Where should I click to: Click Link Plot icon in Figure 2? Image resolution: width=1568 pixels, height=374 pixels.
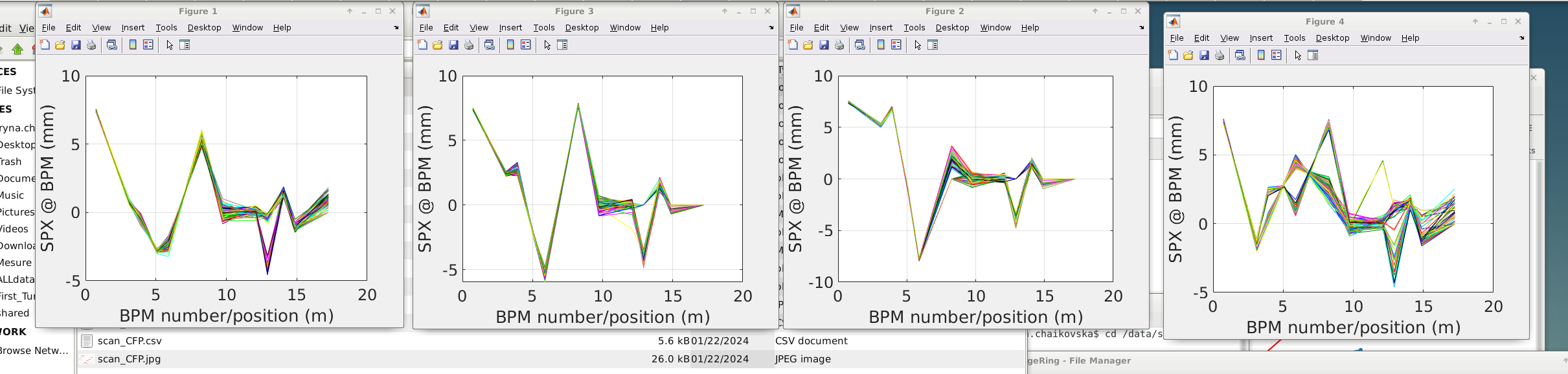point(860,45)
